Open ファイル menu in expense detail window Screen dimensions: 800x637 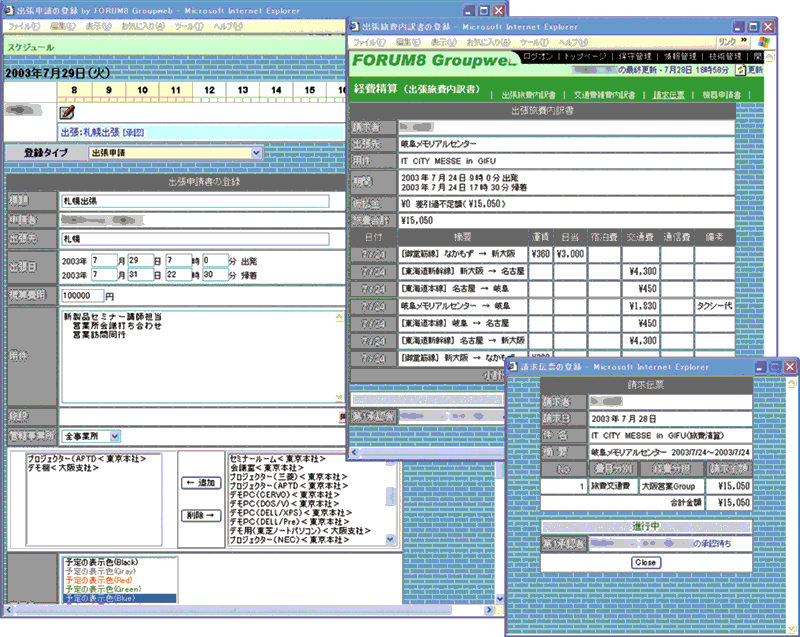click(x=369, y=42)
